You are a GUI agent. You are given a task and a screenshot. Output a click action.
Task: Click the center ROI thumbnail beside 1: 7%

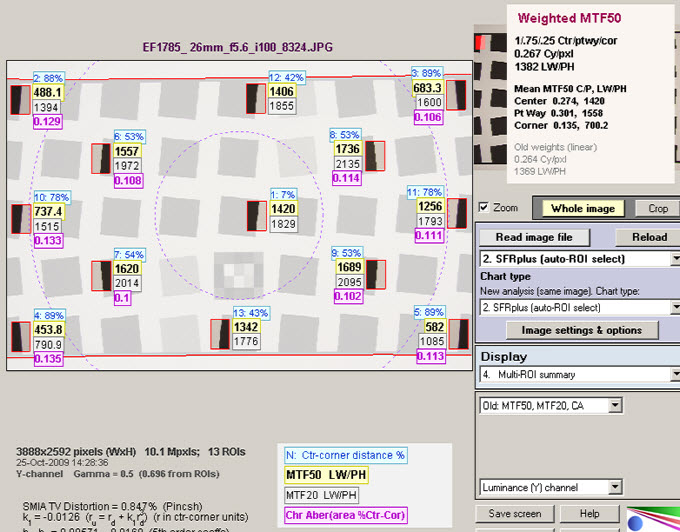(257, 216)
